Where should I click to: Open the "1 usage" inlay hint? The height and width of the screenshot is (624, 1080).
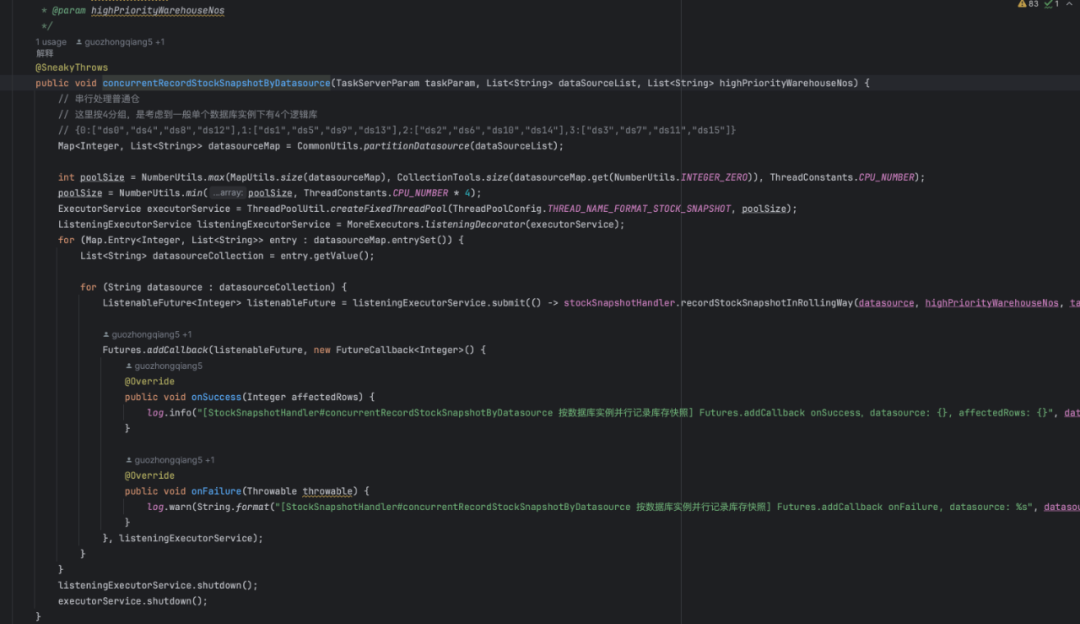click(x=51, y=42)
